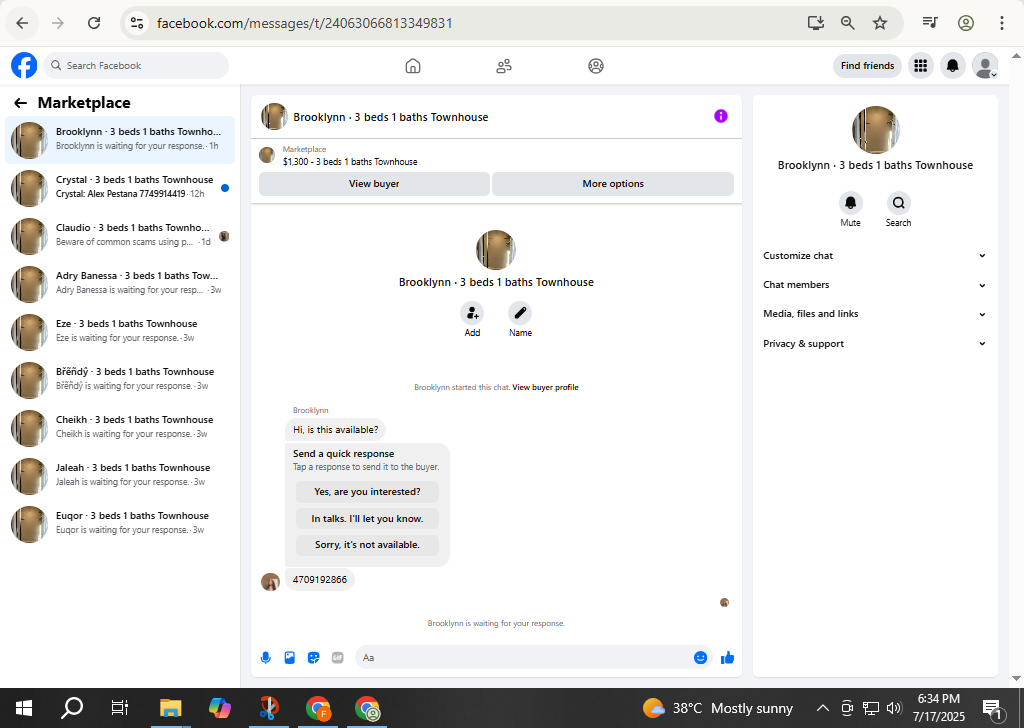This screenshot has width=1024, height=728.
Task: Open the Friends tab icon
Action: click(x=504, y=66)
